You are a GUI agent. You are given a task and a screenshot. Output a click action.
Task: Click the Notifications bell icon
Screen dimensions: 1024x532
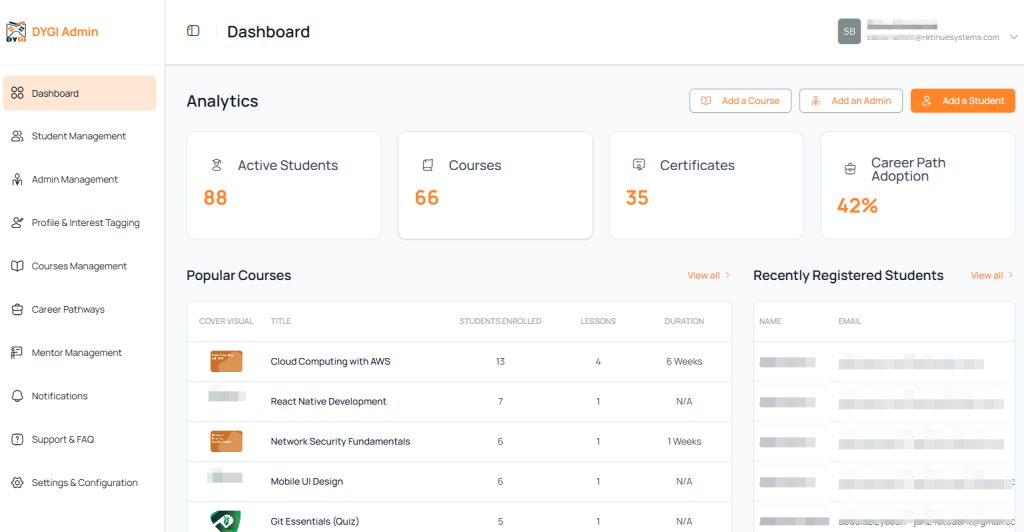(17, 396)
